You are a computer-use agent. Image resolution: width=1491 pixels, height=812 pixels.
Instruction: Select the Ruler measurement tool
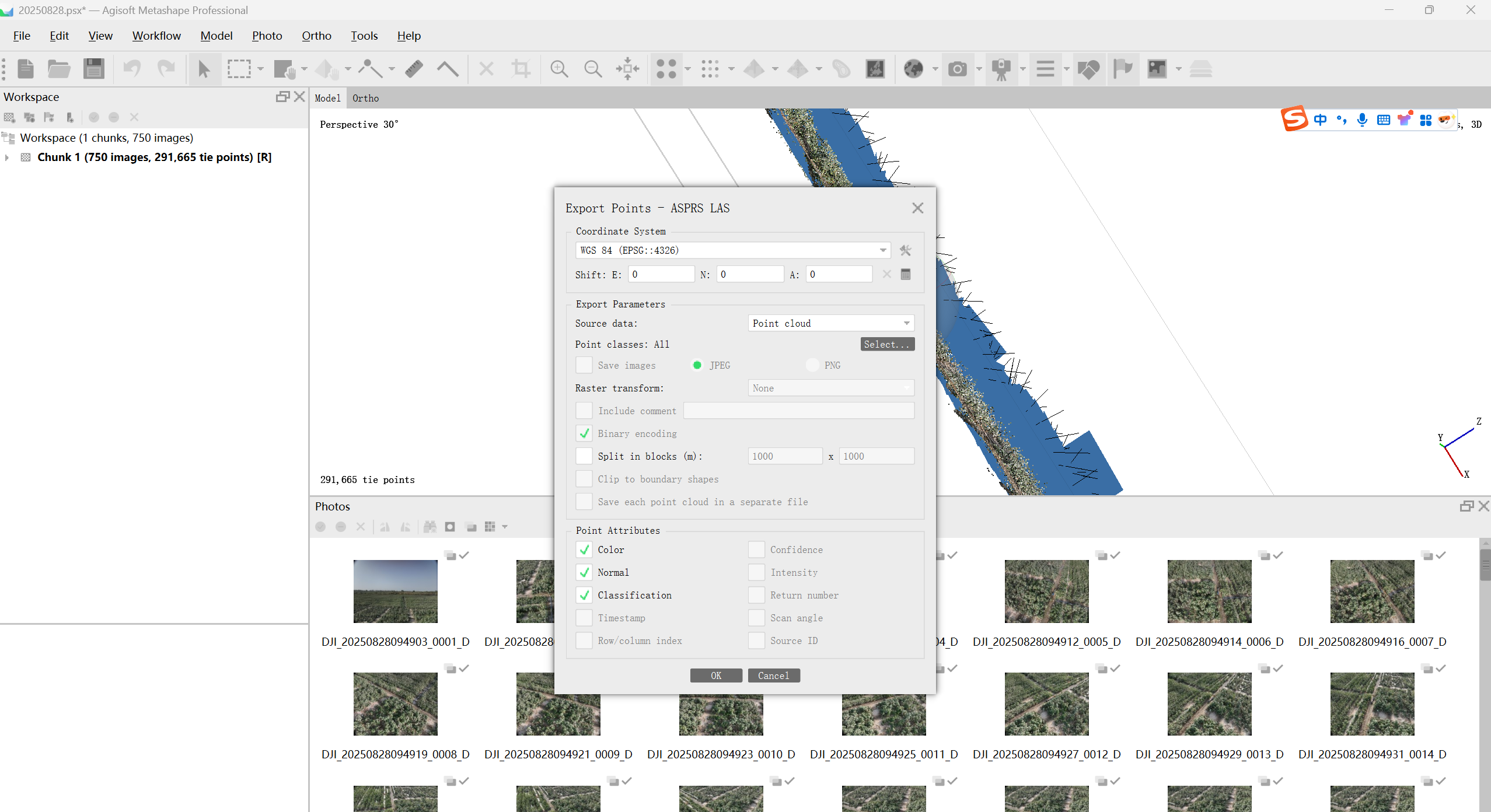pos(414,69)
